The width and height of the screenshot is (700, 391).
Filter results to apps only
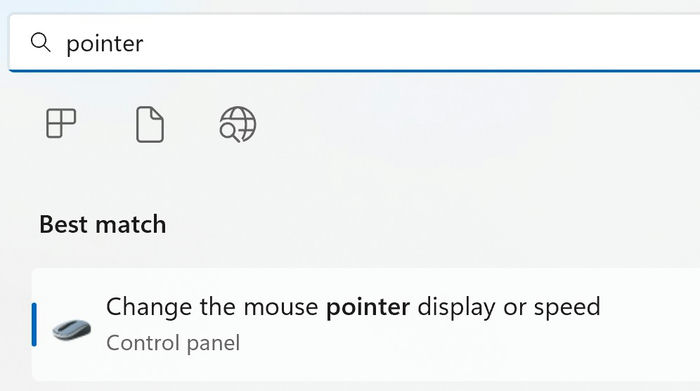click(x=61, y=123)
